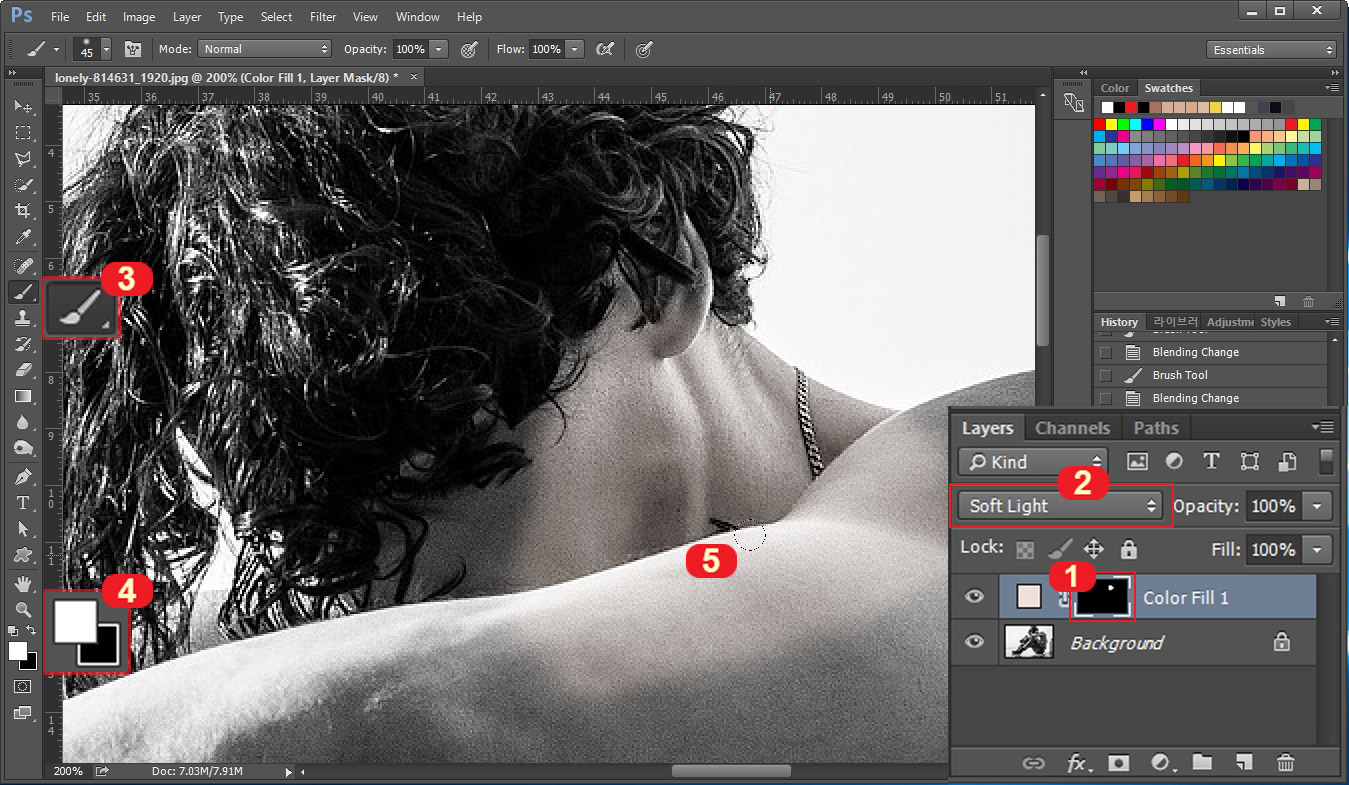The height and width of the screenshot is (785, 1349).
Task: Open the layer Fill dropdown arrow
Action: tap(1318, 549)
